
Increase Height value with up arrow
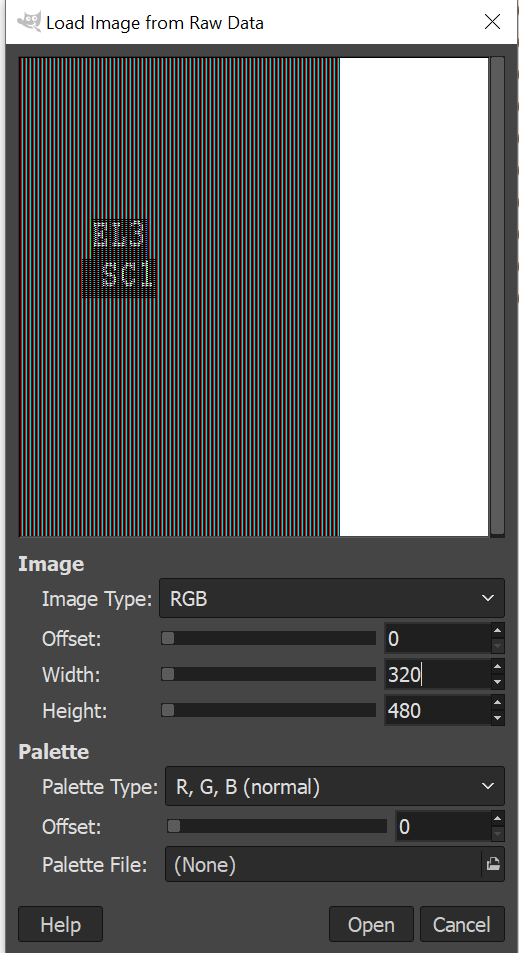point(498,703)
